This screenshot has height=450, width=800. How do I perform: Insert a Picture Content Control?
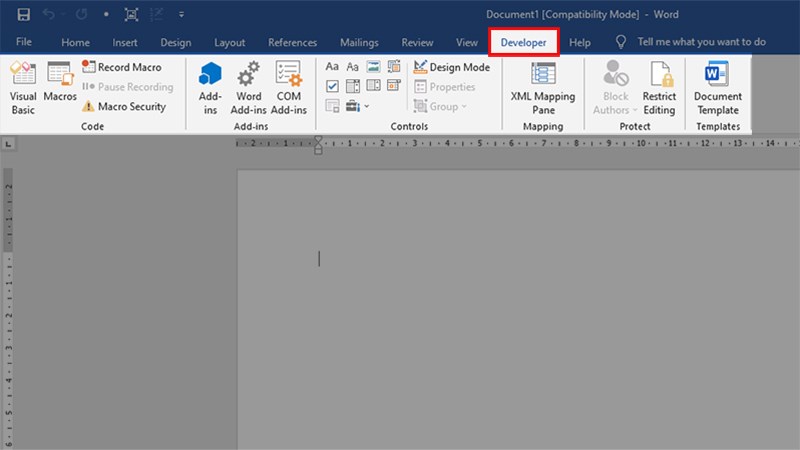(372, 67)
